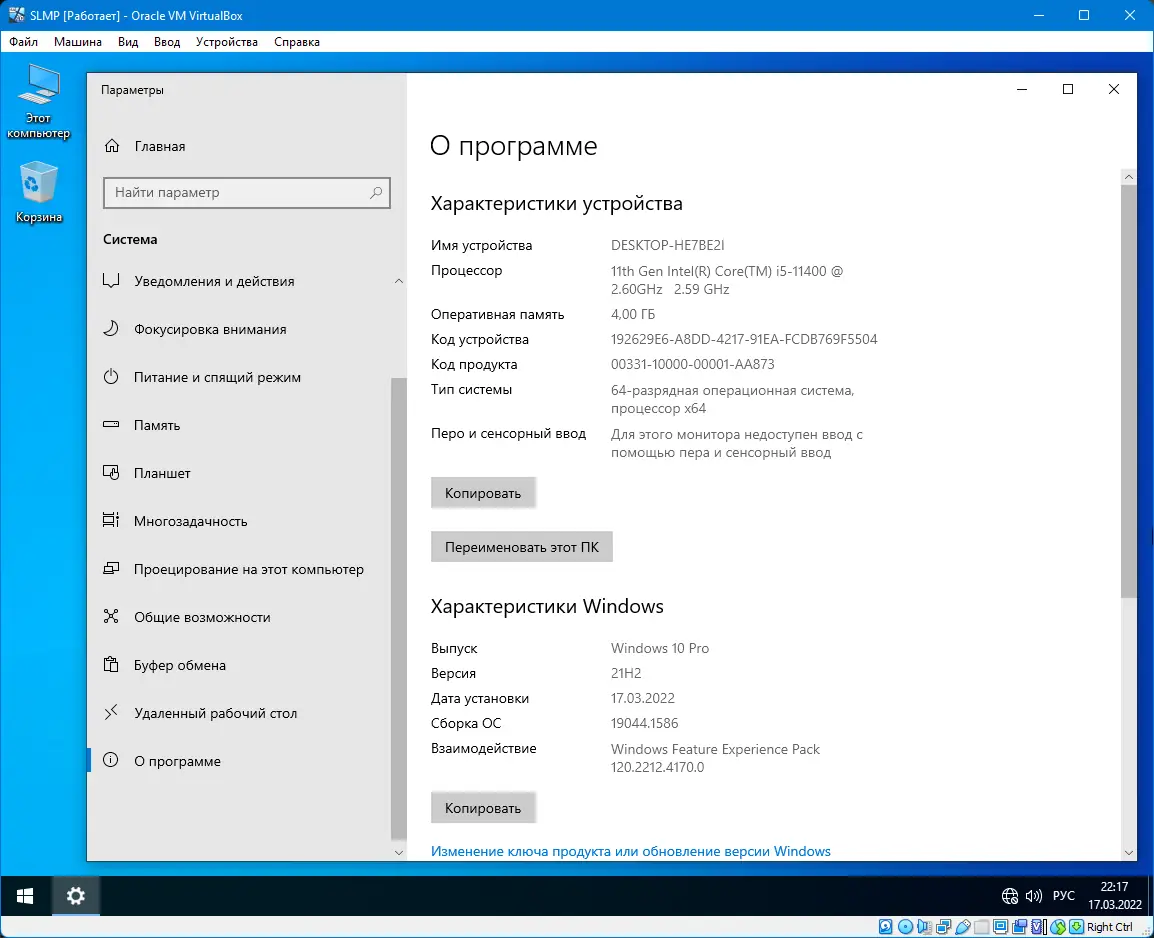The image size is (1154, 938).
Task: Select product code 00331-10000-00001-AA873
Action: (x=693, y=364)
